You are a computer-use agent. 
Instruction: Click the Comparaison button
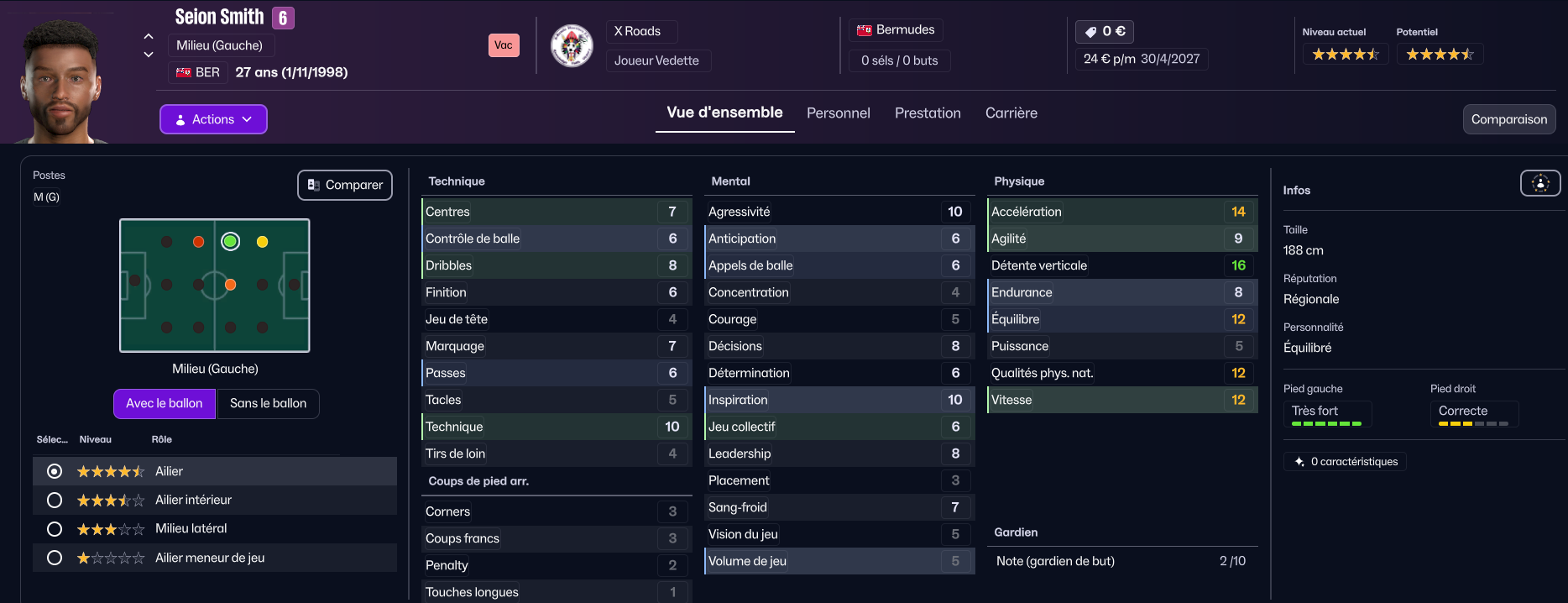point(1508,119)
